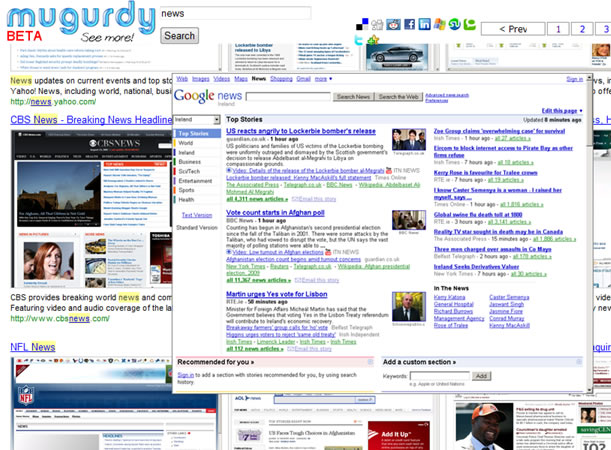The width and height of the screenshot is (611, 450).
Task: Click the Search News button
Action: click(353, 97)
